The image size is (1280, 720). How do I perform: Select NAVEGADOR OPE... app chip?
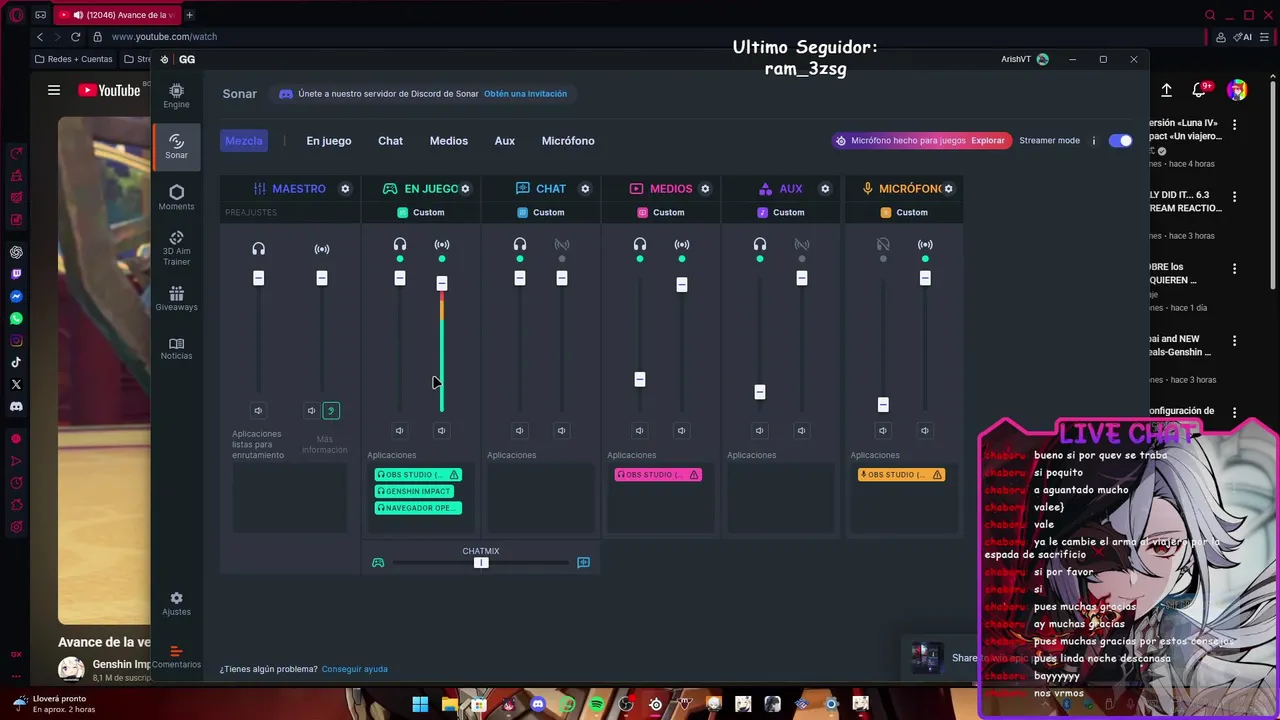pyautogui.click(x=418, y=508)
